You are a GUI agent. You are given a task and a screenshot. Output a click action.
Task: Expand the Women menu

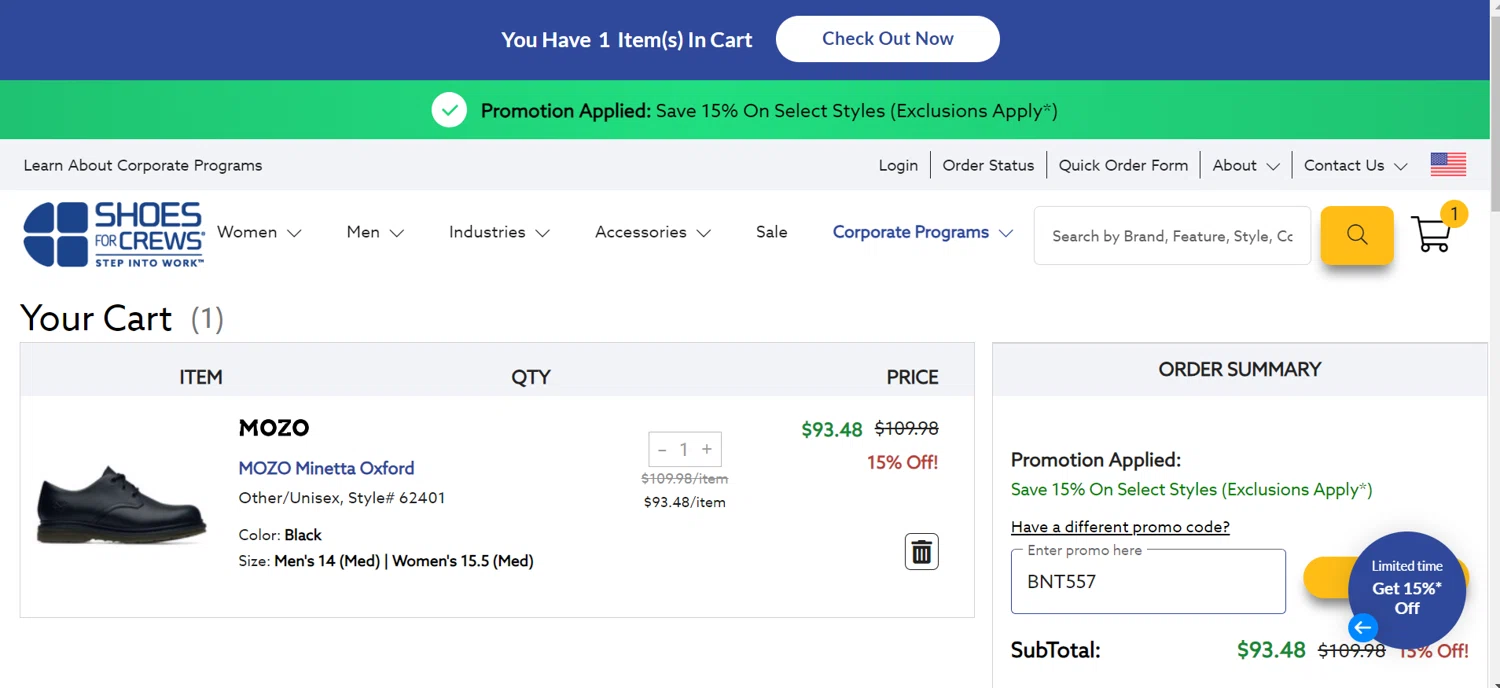click(259, 232)
